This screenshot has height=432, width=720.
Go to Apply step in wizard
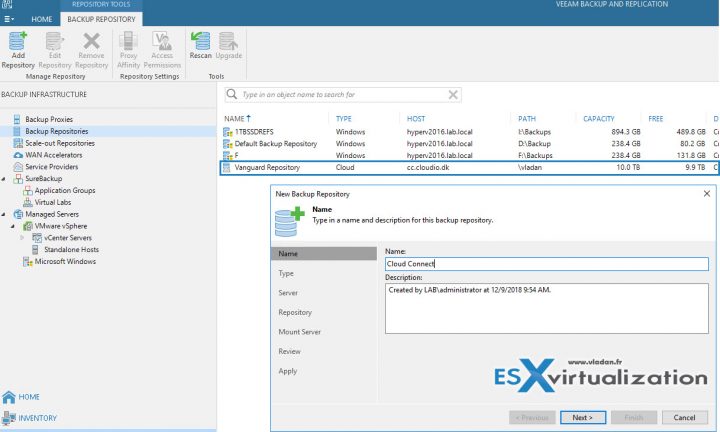287,371
